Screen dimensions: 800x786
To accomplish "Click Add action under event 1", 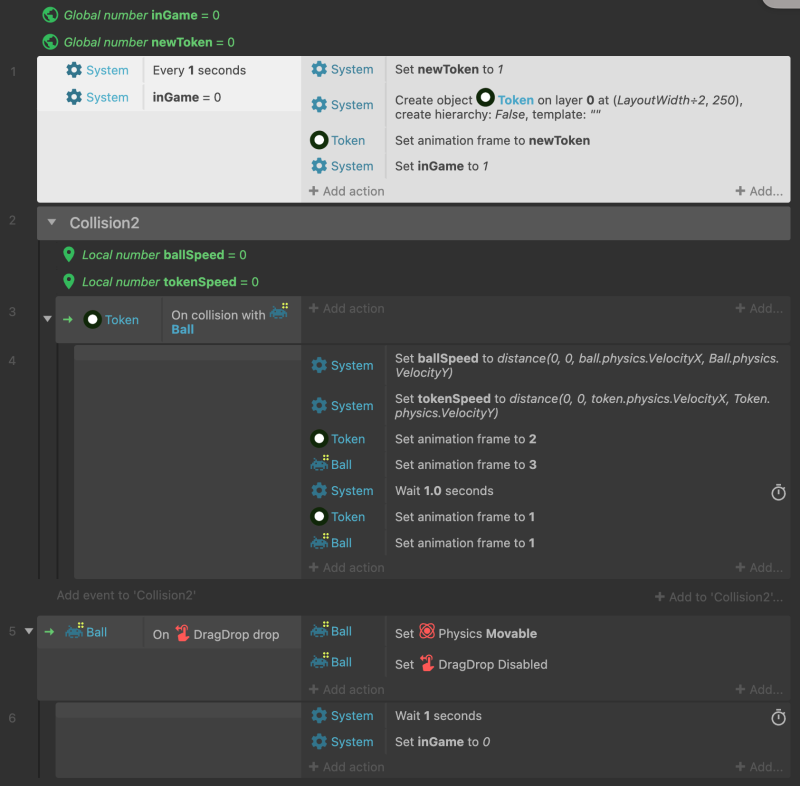I will click(346, 191).
